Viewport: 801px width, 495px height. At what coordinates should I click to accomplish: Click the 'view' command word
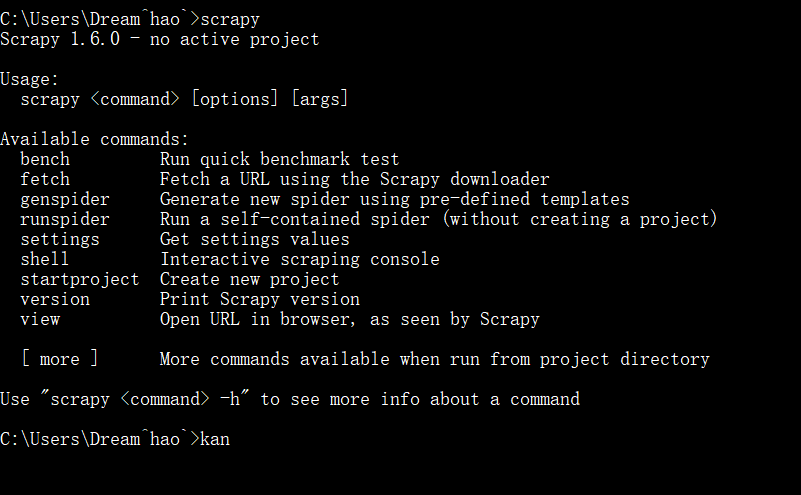pos(40,319)
